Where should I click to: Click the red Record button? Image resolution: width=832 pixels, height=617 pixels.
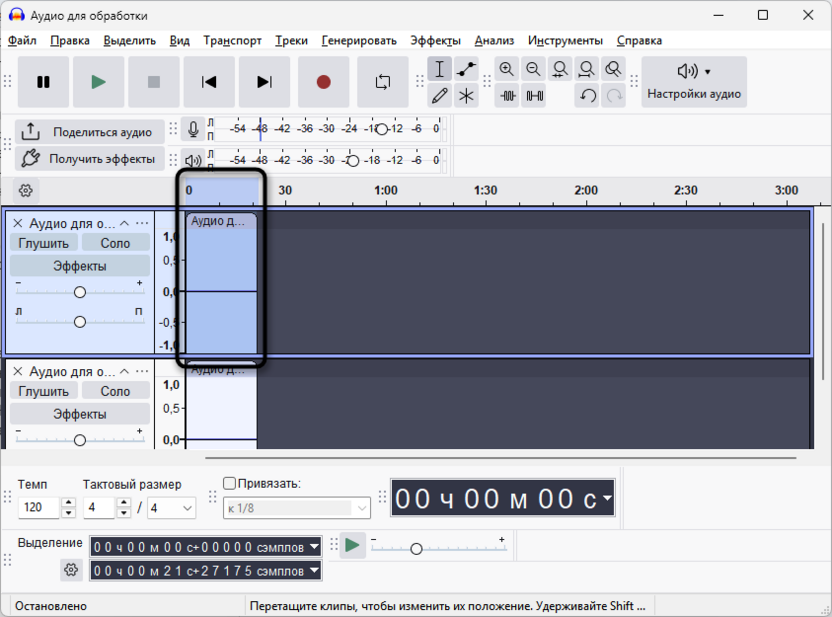pyautogui.click(x=323, y=82)
